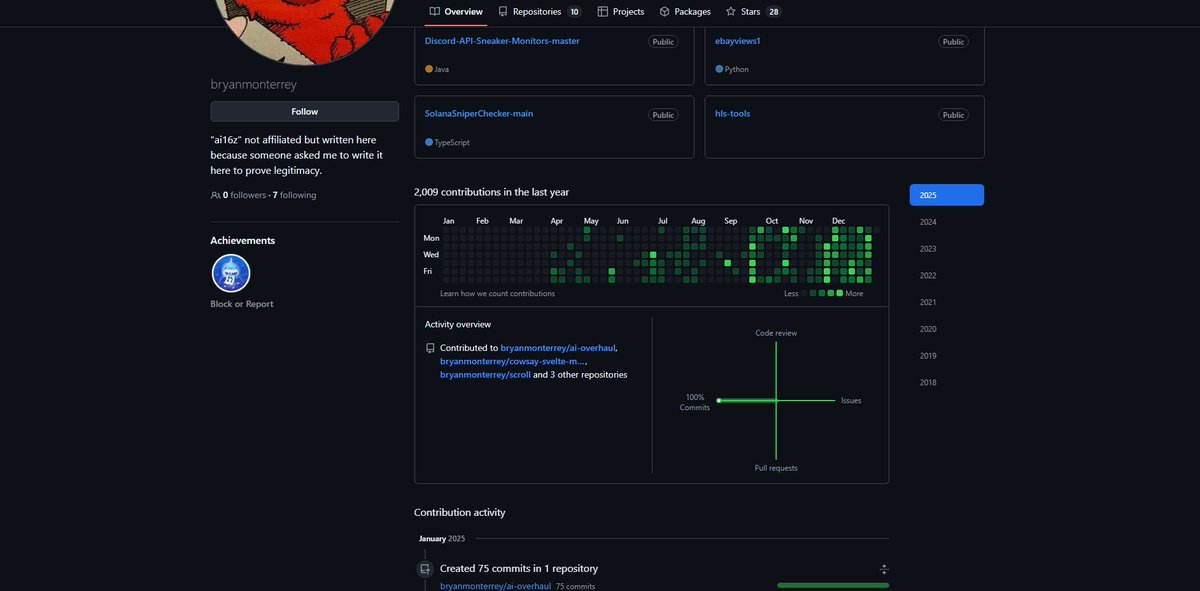Open bryanmonterrey/cowsay-svelte-m… repository link
1200x591 pixels.
[x=512, y=361]
